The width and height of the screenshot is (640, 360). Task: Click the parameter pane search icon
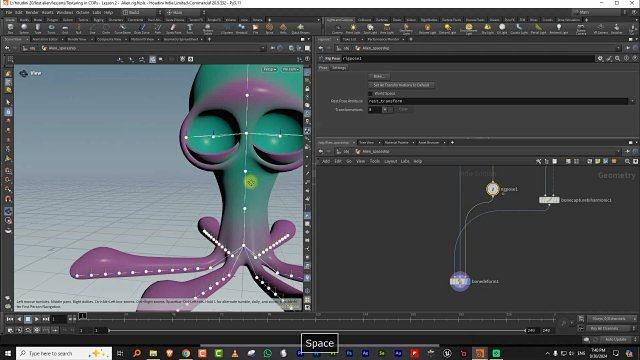click(x=618, y=58)
